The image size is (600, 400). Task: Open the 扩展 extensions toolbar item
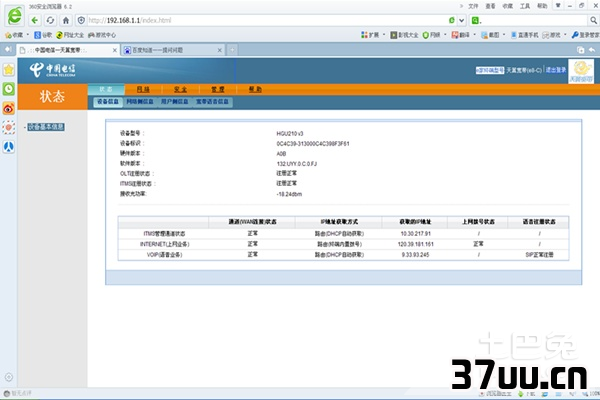tap(370, 35)
